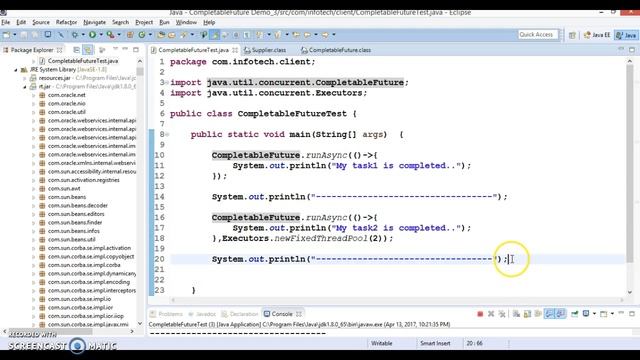Toggle Word Wrap in Console toolbar

click(538, 314)
